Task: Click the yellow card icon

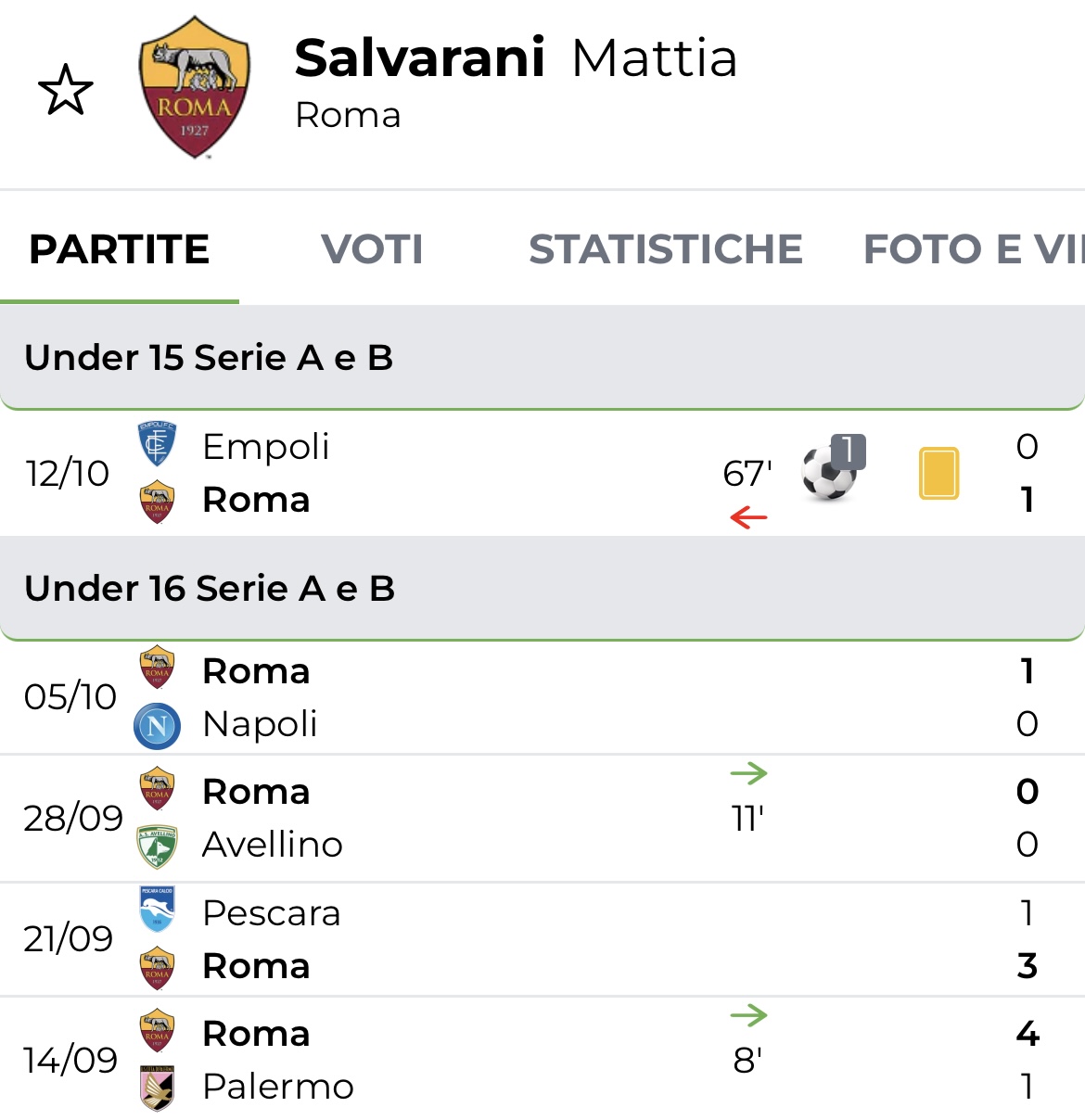Action: (938, 473)
